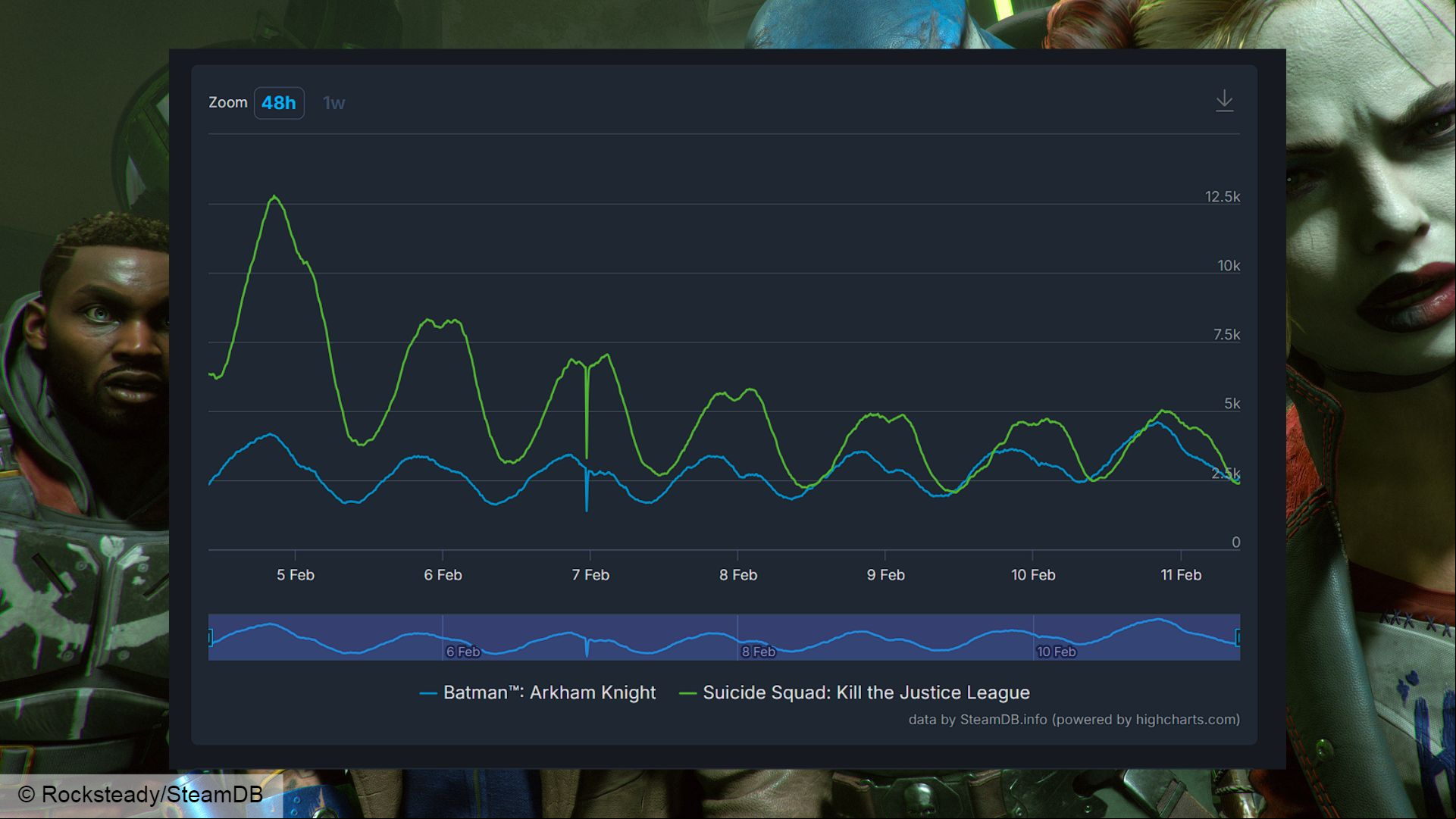
Task: Click the download chart icon
Action: (x=1224, y=101)
